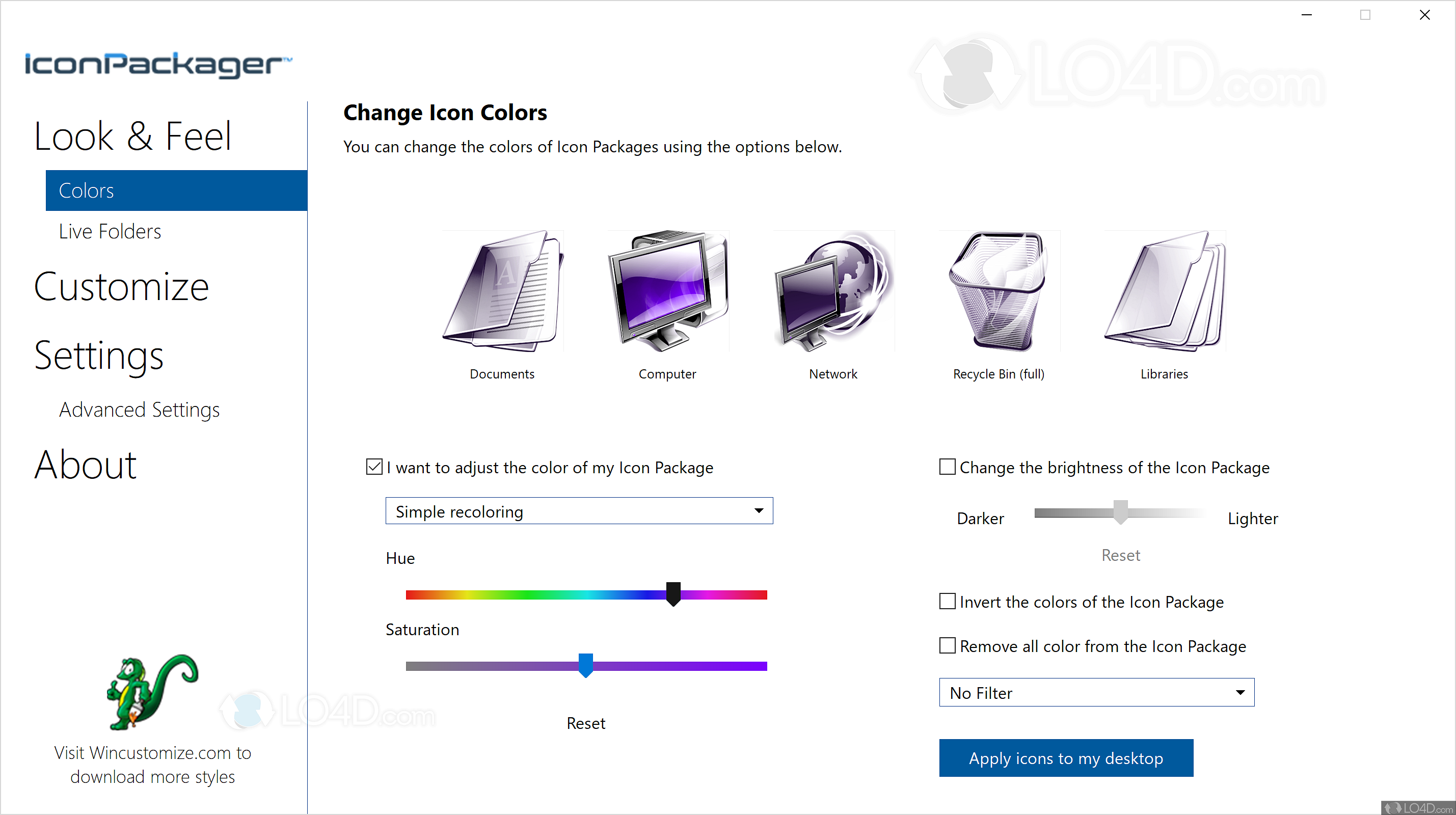Click Apply icons to my desktop
Screen dimensions: 1456x815
tap(1065, 758)
